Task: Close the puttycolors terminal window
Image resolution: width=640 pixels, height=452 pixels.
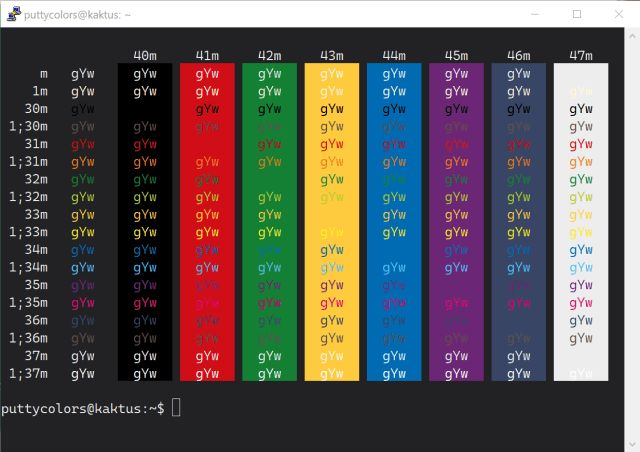Action: pos(620,14)
